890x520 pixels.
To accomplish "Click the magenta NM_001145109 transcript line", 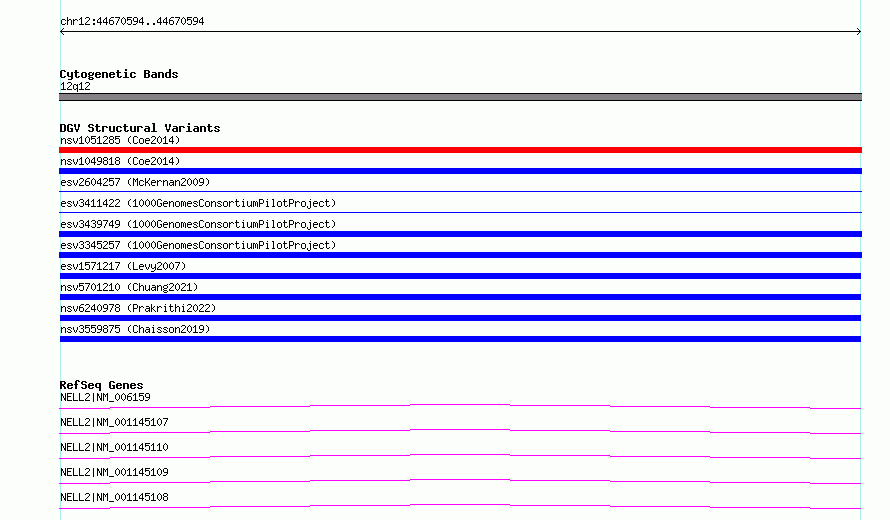I will [x=460, y=481].
